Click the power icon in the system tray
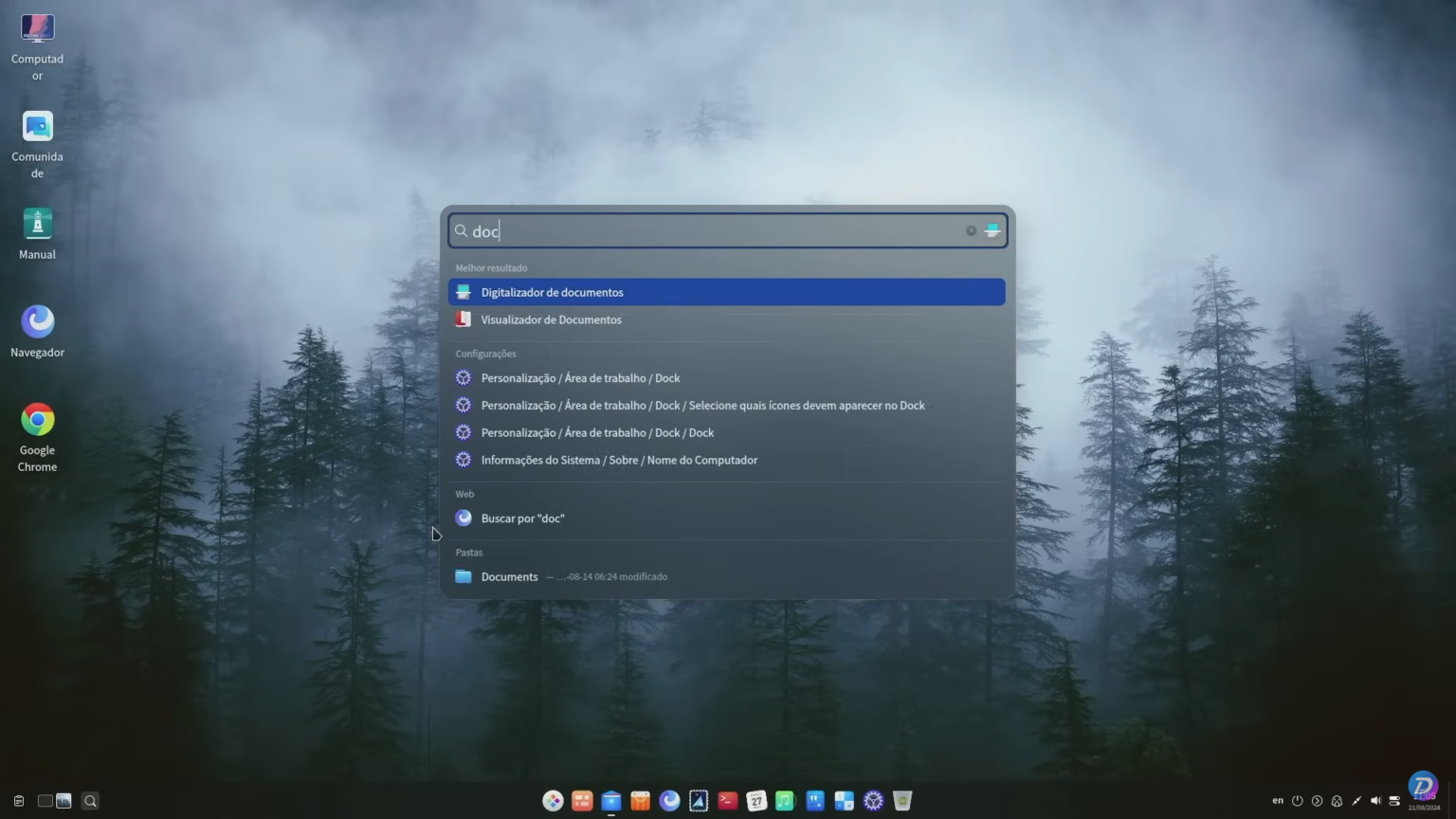1456x819 pixels. [1297, 800]
